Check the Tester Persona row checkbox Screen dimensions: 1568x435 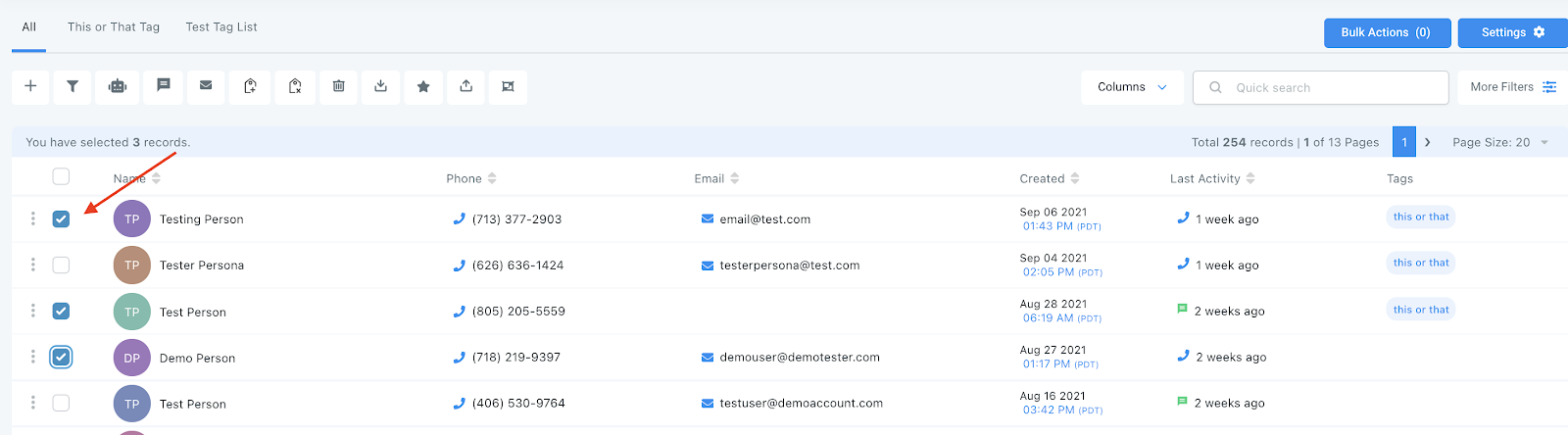61,265
